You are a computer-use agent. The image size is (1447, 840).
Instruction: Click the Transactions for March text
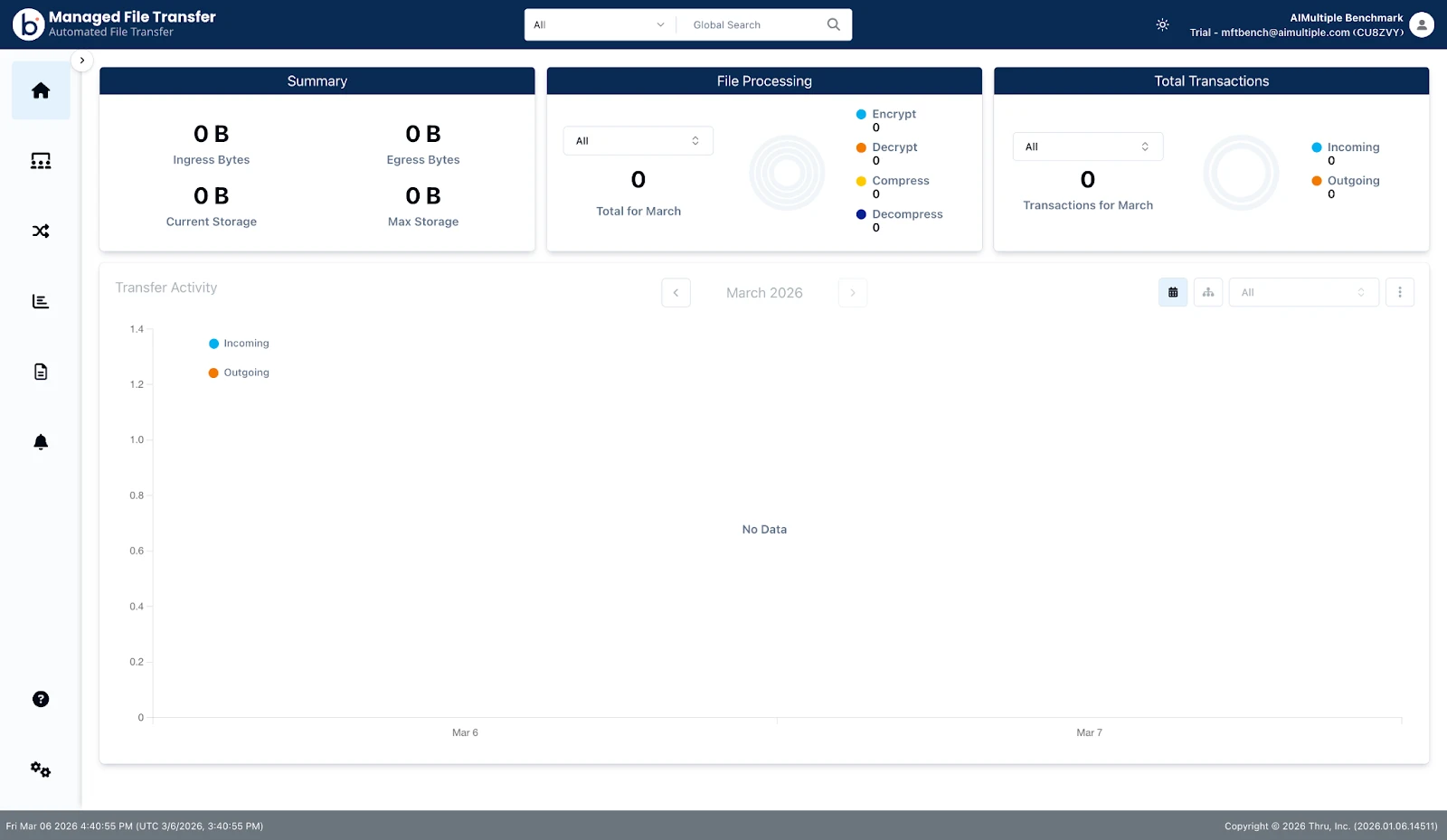[1088, 205]
